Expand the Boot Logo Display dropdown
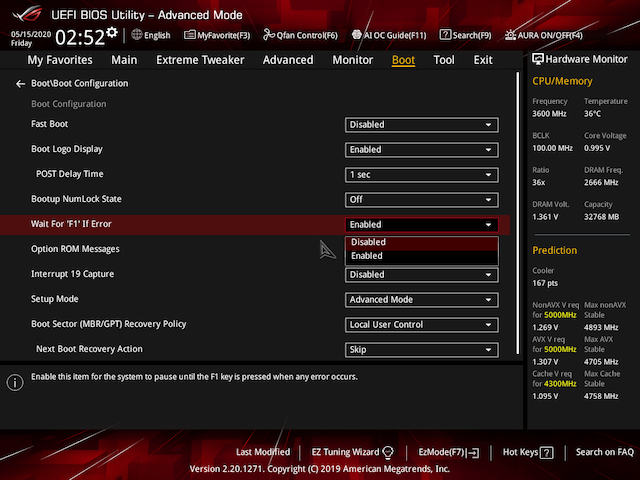The image size is (640, 480). 422,150
